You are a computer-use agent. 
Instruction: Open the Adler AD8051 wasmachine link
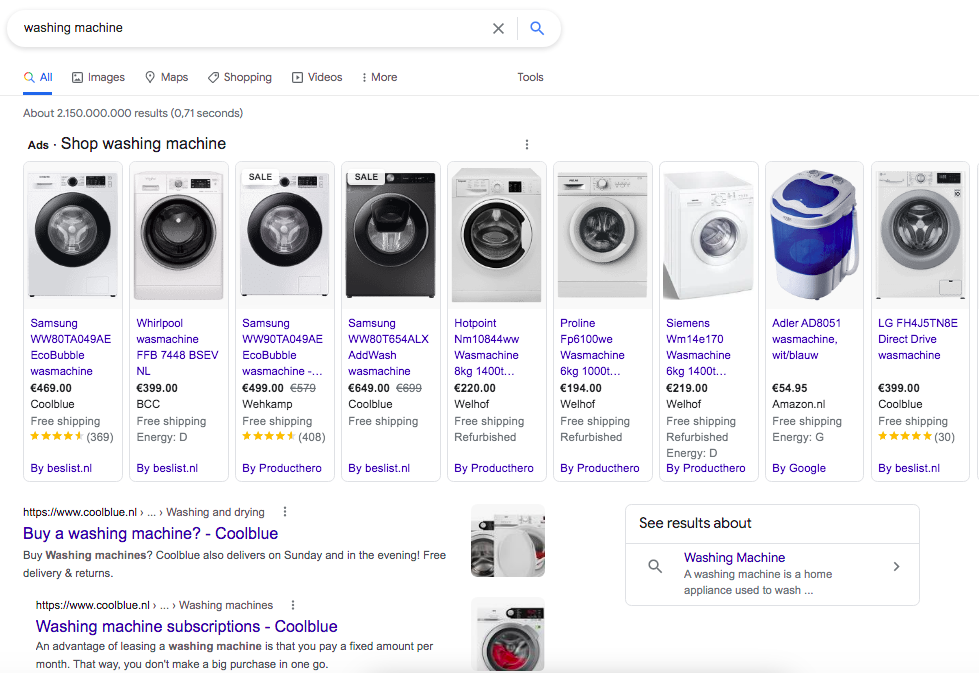point(806,339)
